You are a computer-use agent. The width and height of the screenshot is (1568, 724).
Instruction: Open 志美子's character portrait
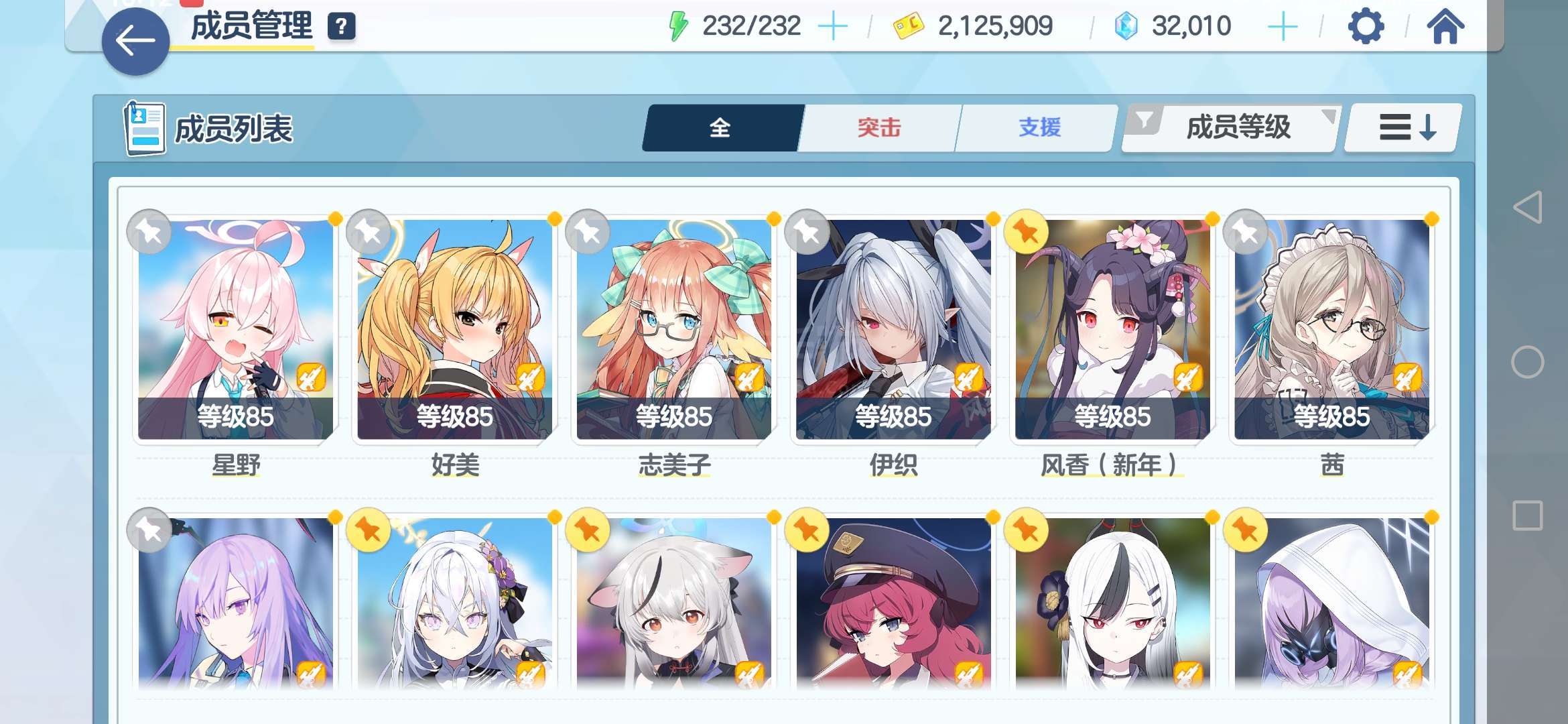pos(674,330)
